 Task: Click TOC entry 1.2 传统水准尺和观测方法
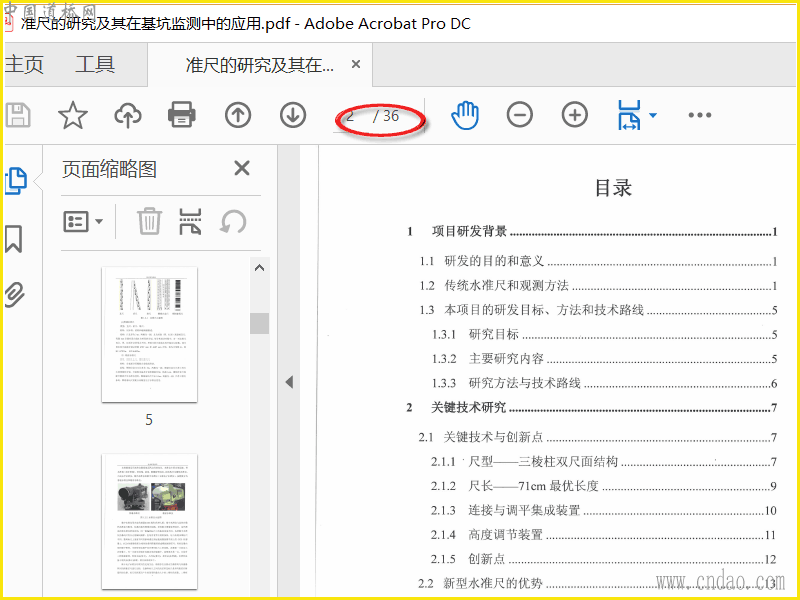pos(598,286)
